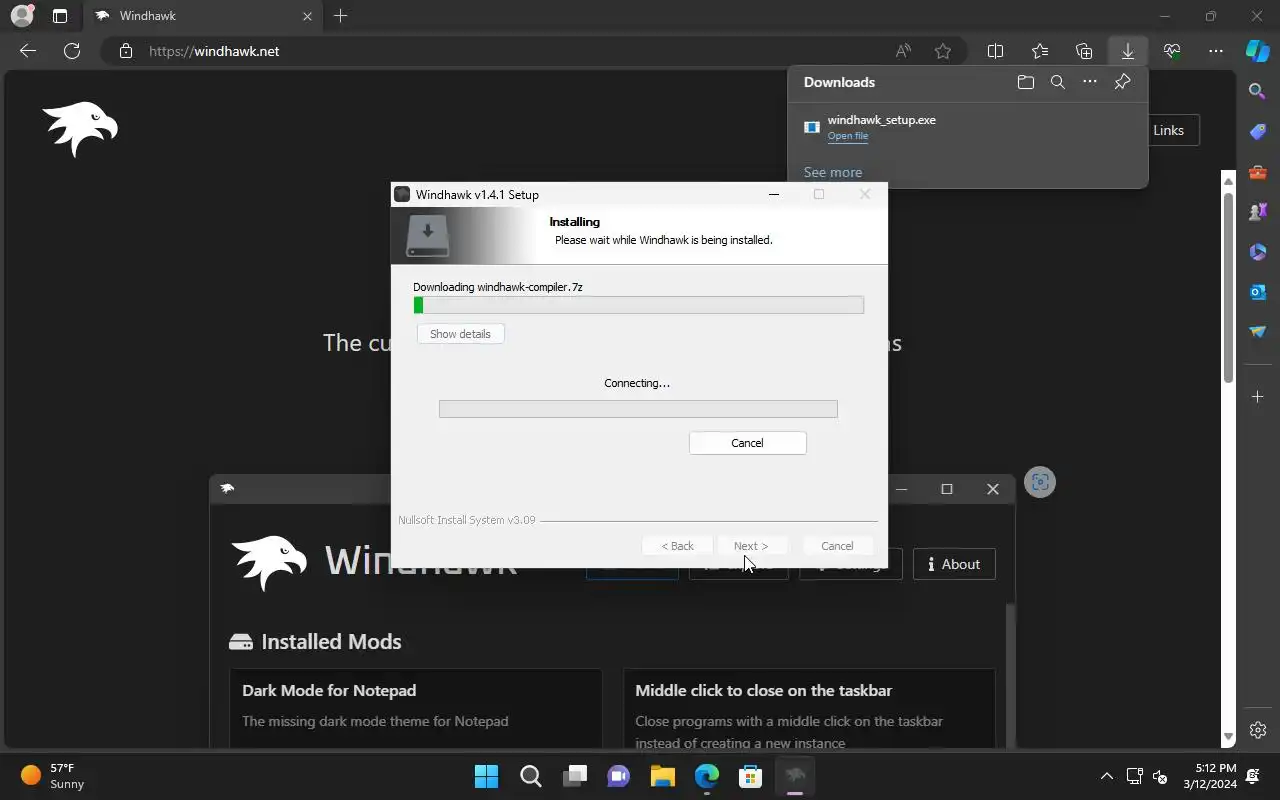Open the Edge profile icon

[x=21, y=16]
